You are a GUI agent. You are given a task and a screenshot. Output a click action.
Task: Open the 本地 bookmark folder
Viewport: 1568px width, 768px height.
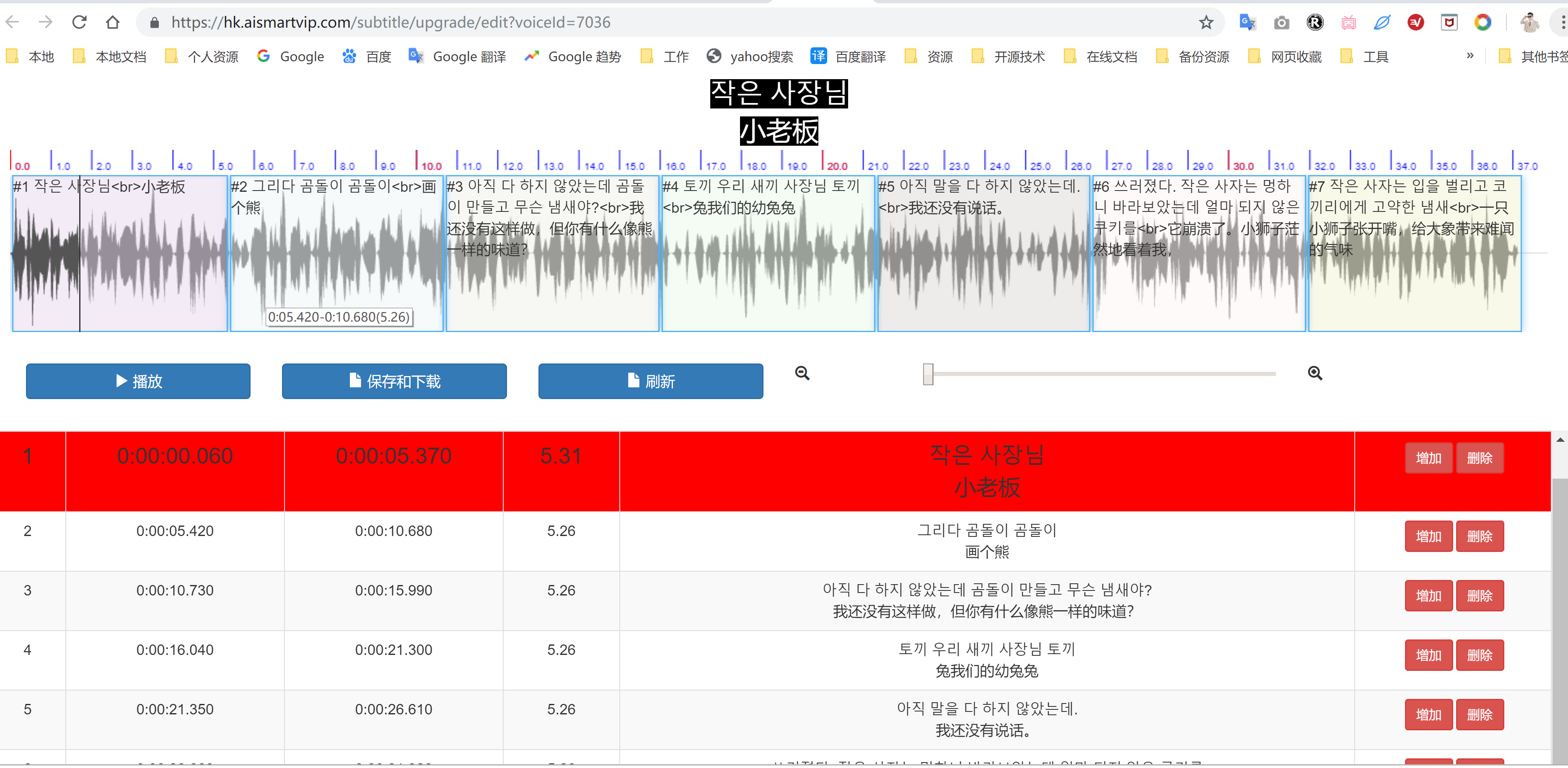pos(31,57)
